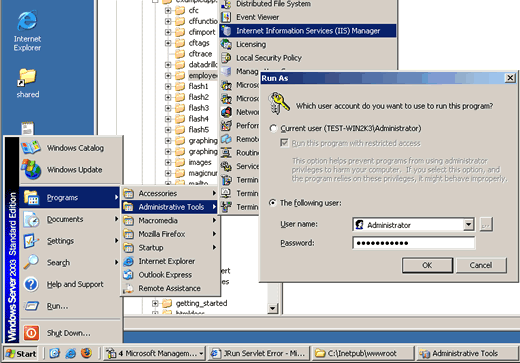This screenshot has width=520, height=363.
Task: Close the Run As dialog
Action: [x=510, y=78]
